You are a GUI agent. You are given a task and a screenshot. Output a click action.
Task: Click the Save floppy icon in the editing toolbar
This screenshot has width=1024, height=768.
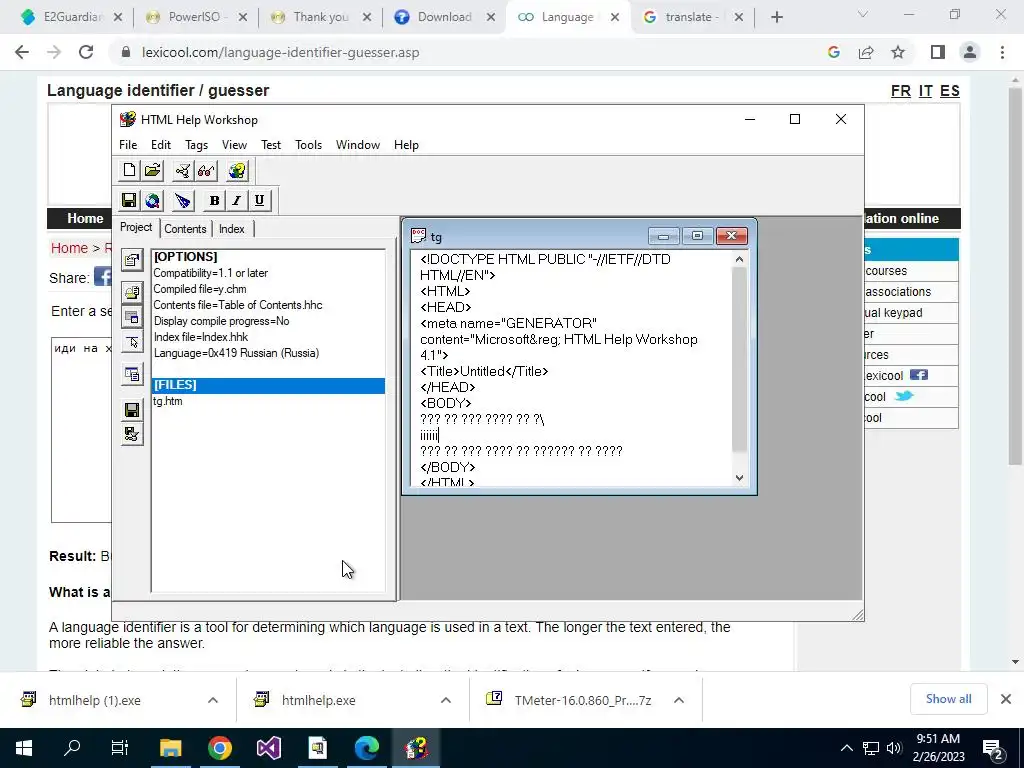tap(129, 200)
